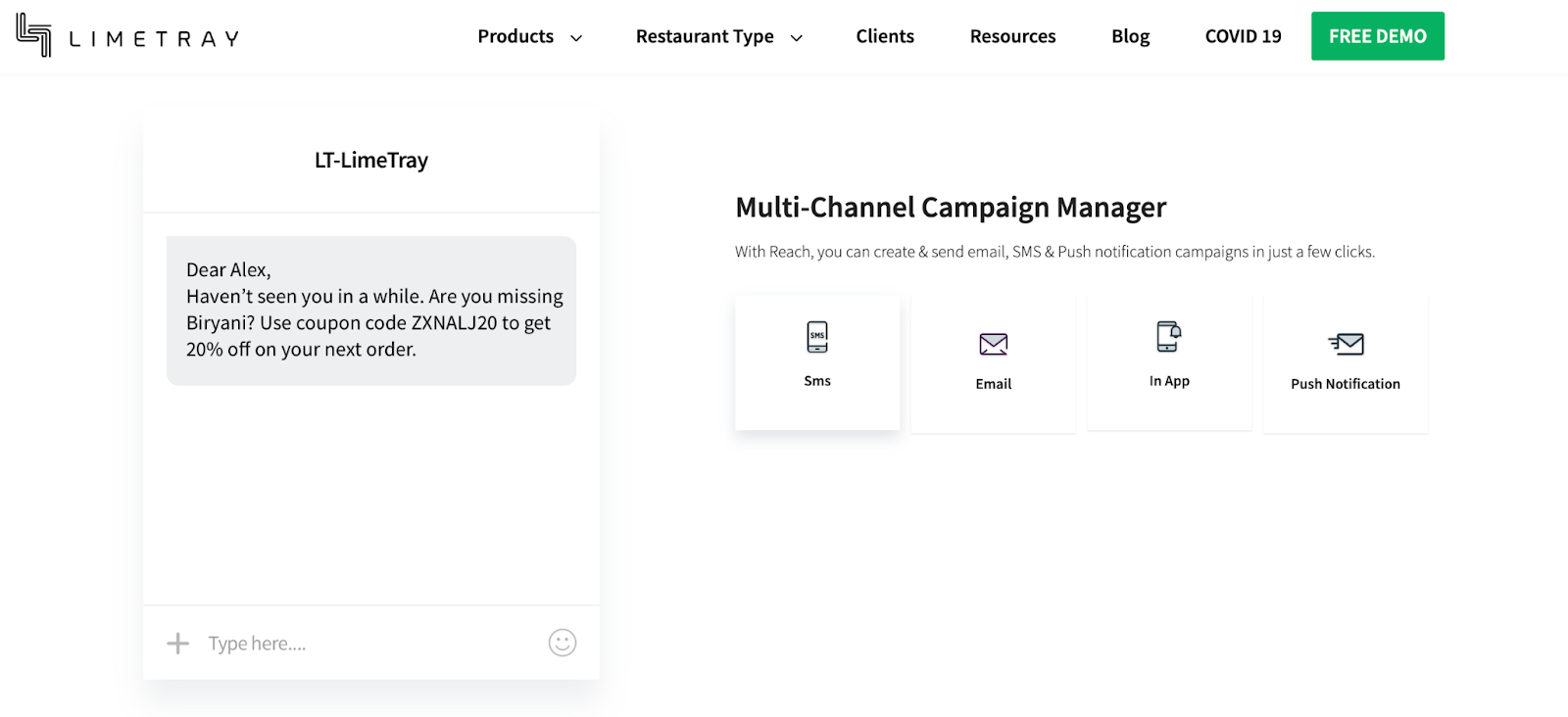Open the Restaurant Type menu label
Screen dimensions: 1568x717
pyautogui.click(x=704, y=36)
